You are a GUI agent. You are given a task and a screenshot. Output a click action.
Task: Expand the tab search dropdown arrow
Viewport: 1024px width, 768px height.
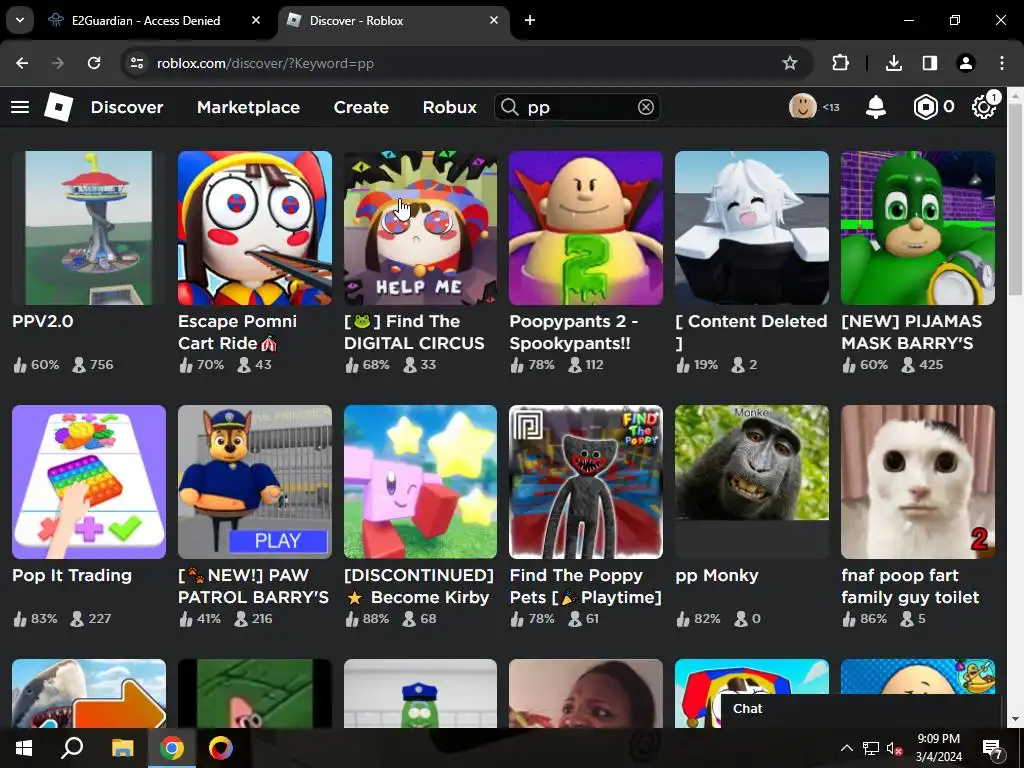[x=20, y=20]
